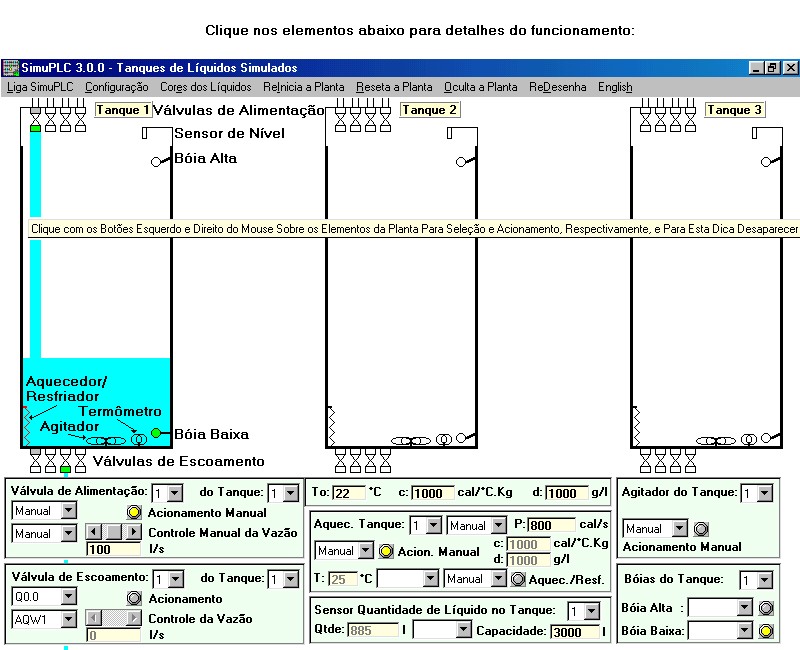The height and width of the screenshot is (650, 800).
Task: Toggle heater Acion. Manual yellow indicator
Action: click(386, 551)
